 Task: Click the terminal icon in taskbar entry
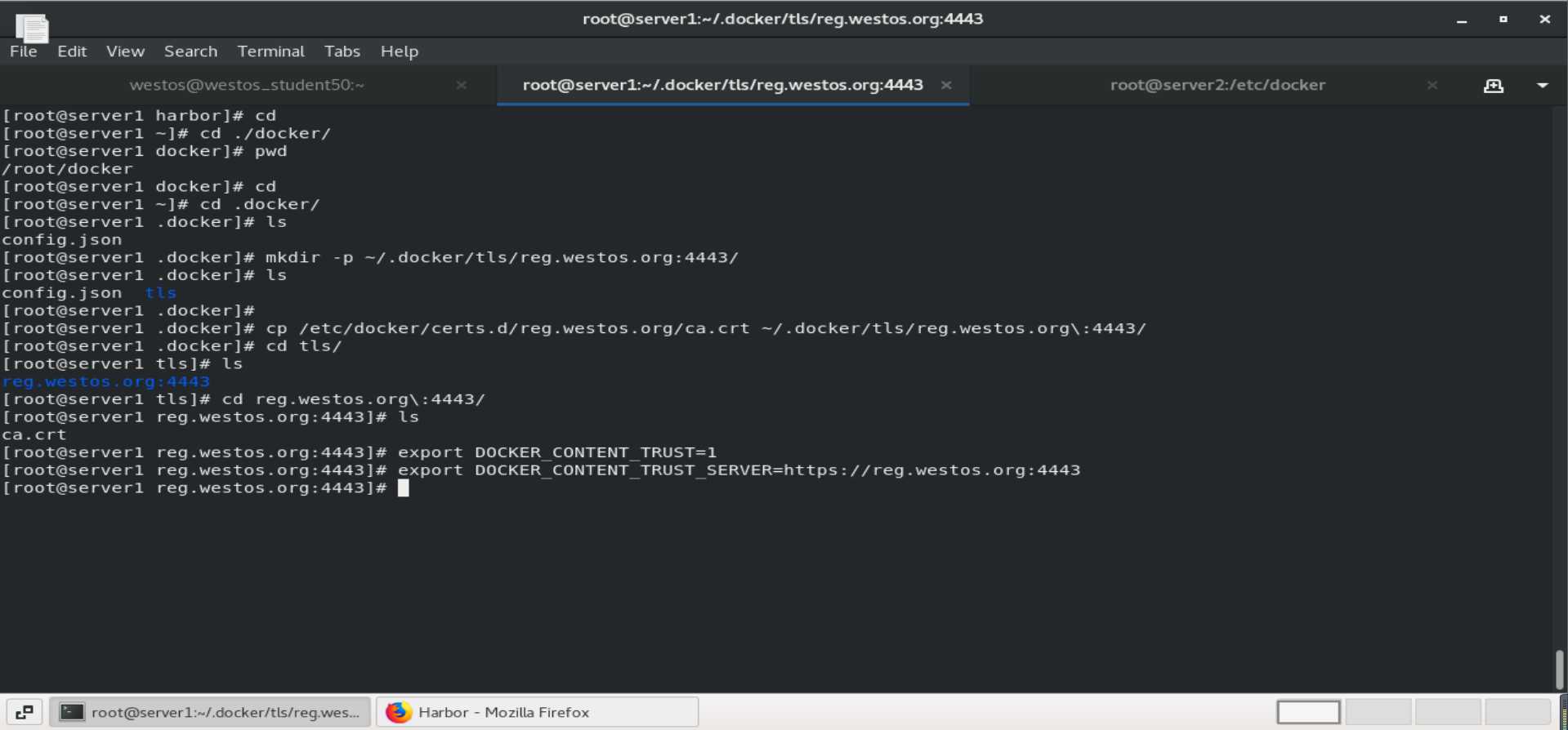[x=72, y=712]
